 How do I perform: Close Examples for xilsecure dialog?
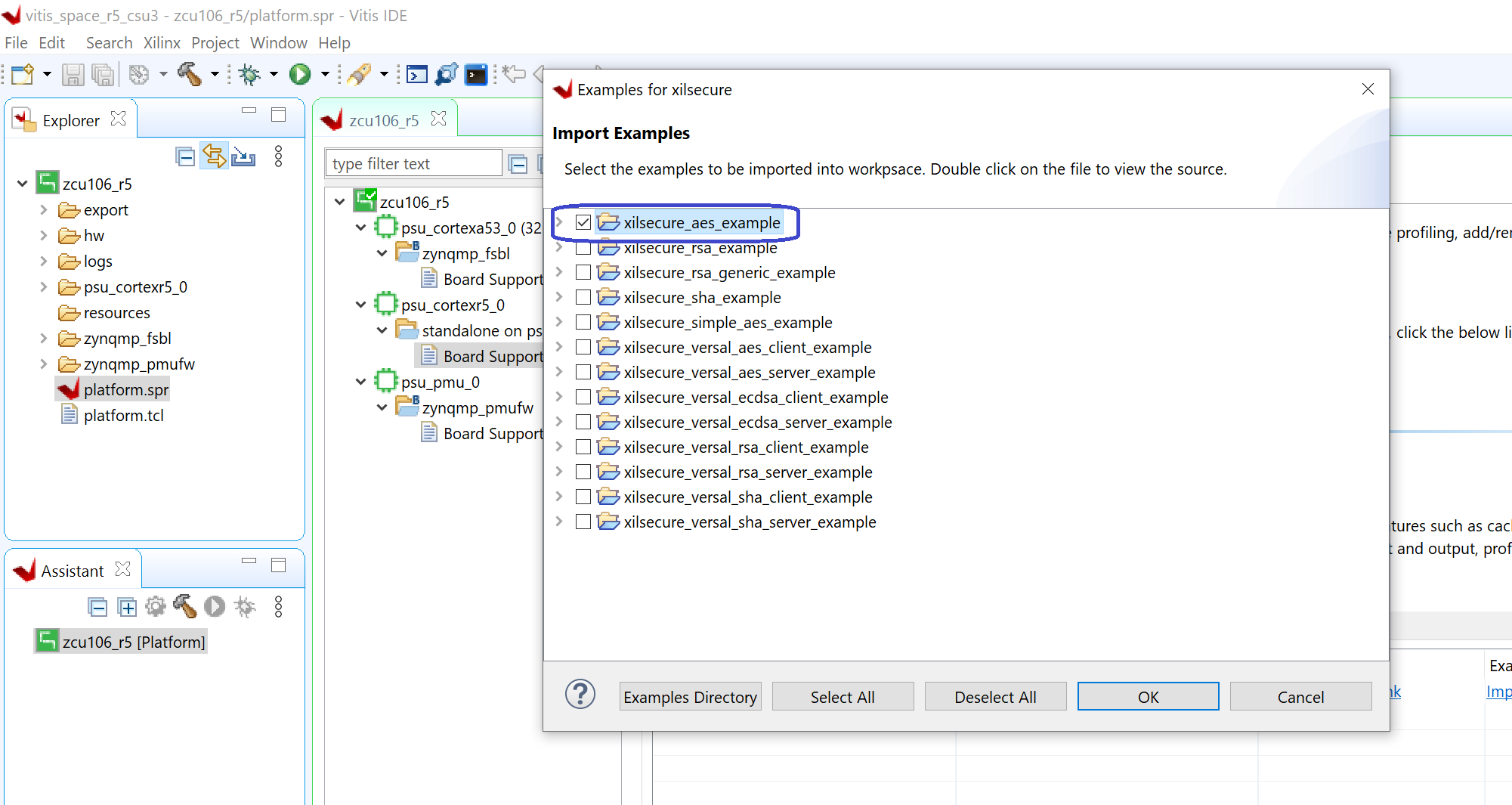1368,89
